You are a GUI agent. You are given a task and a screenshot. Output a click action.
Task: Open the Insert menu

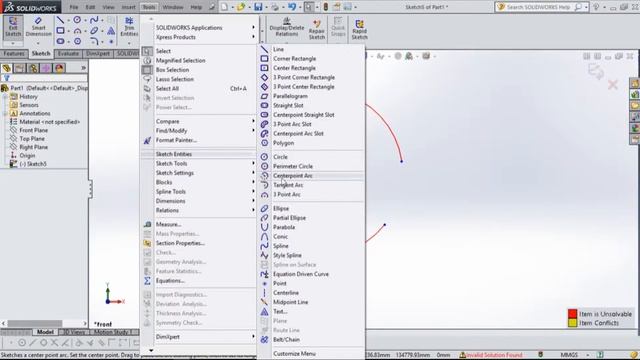[x=128, y=7]
